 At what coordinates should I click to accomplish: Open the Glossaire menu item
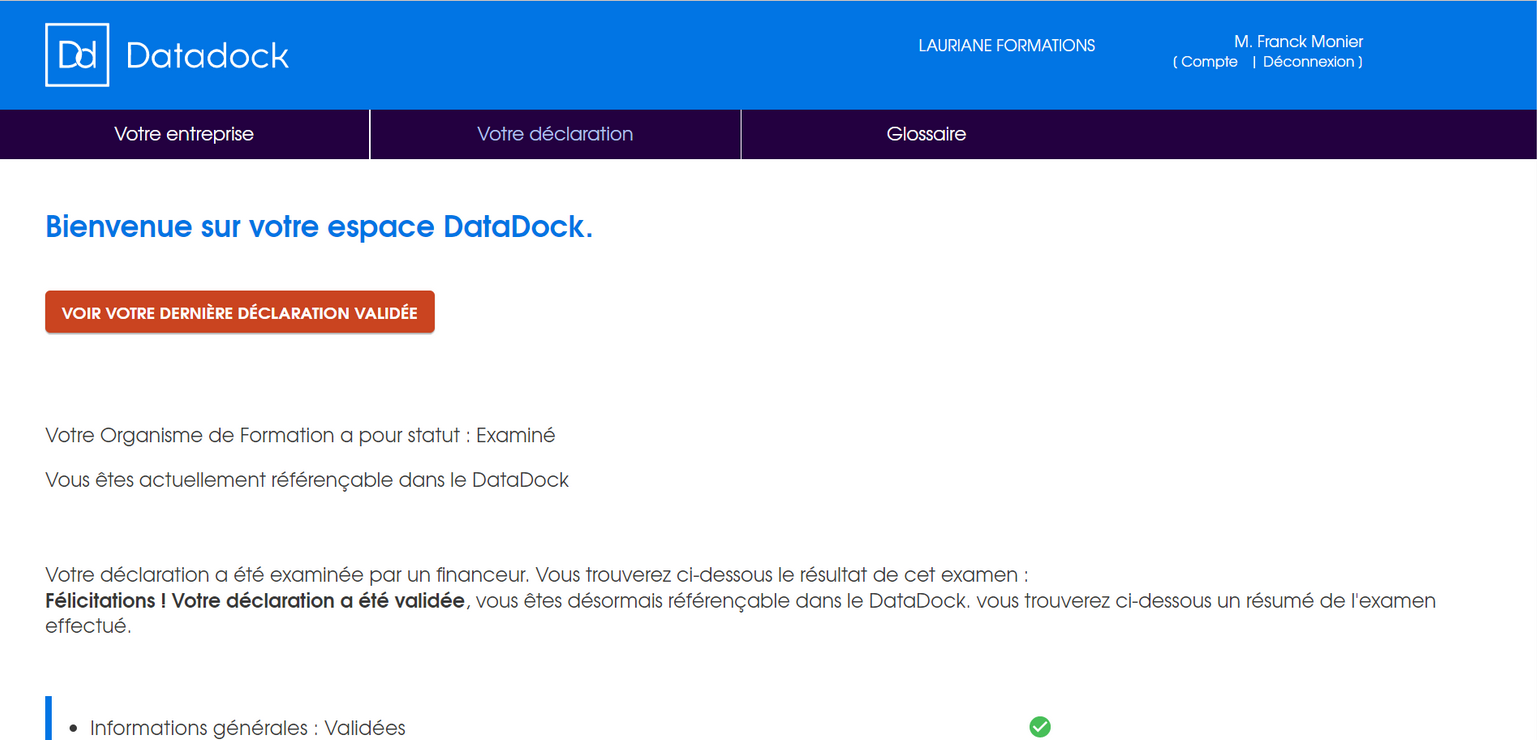coord(926,134)
